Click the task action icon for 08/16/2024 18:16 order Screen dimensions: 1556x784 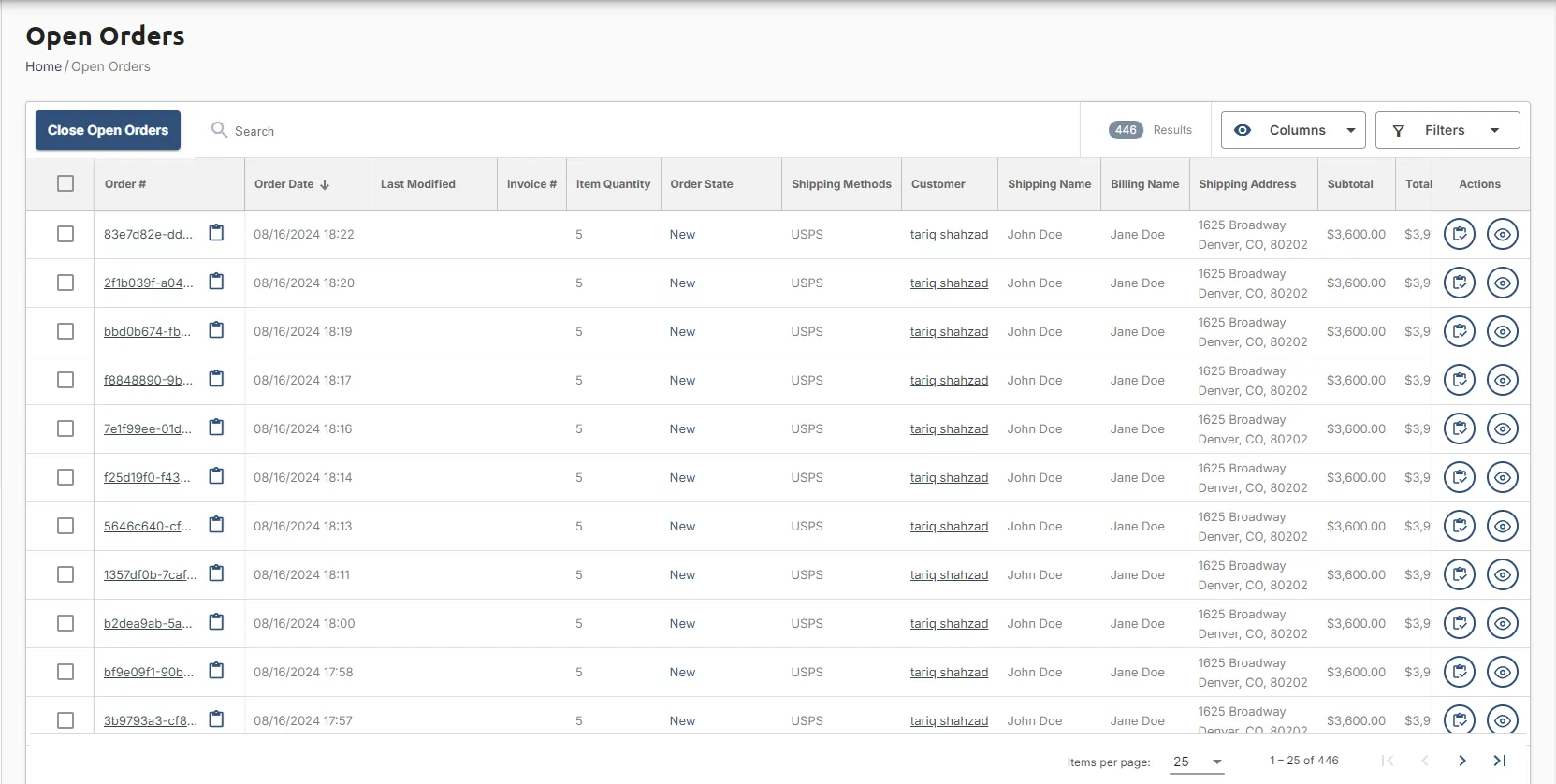coord(1460,428)
